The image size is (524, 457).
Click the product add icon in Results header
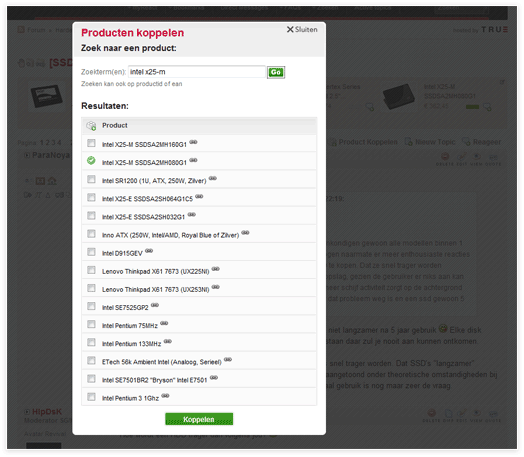tap(91, 126)
